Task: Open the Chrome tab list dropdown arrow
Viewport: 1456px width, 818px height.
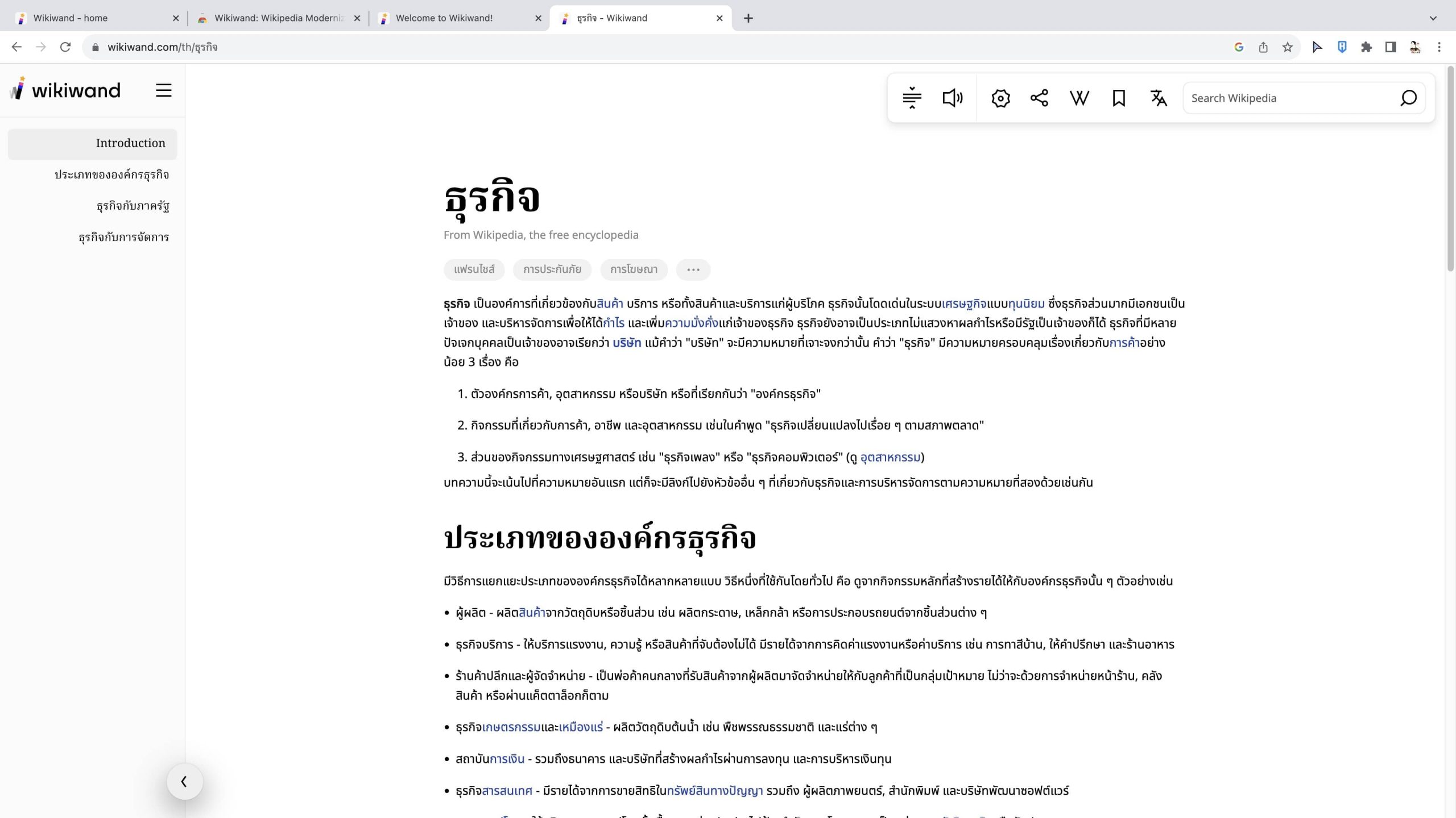Action: [1433, 18]
